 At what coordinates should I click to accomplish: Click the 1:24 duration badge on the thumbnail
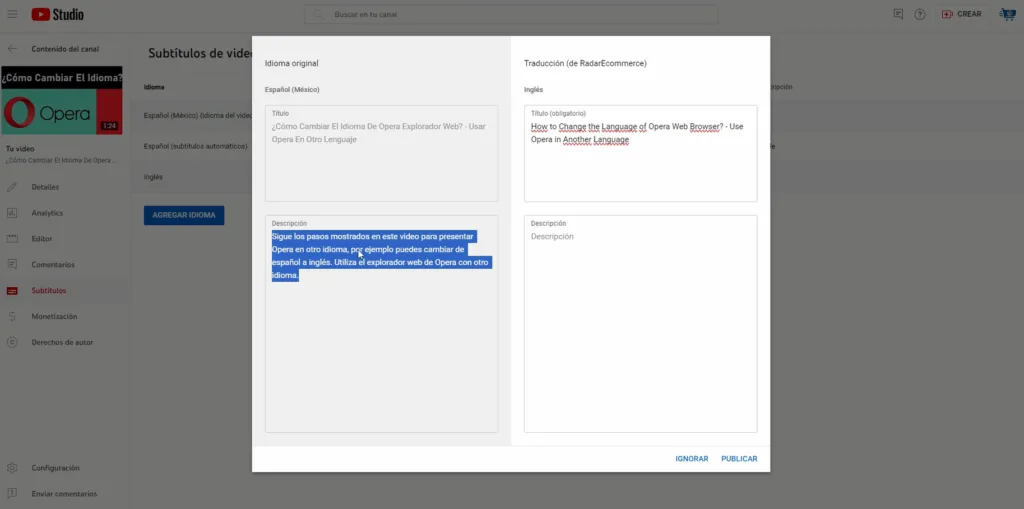(109, 125)
